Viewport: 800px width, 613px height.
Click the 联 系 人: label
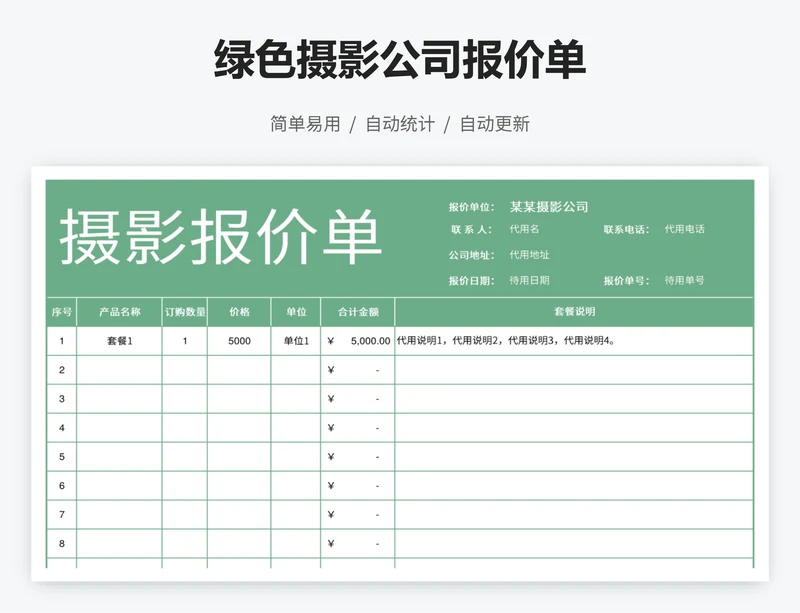(x=471, y=230)
